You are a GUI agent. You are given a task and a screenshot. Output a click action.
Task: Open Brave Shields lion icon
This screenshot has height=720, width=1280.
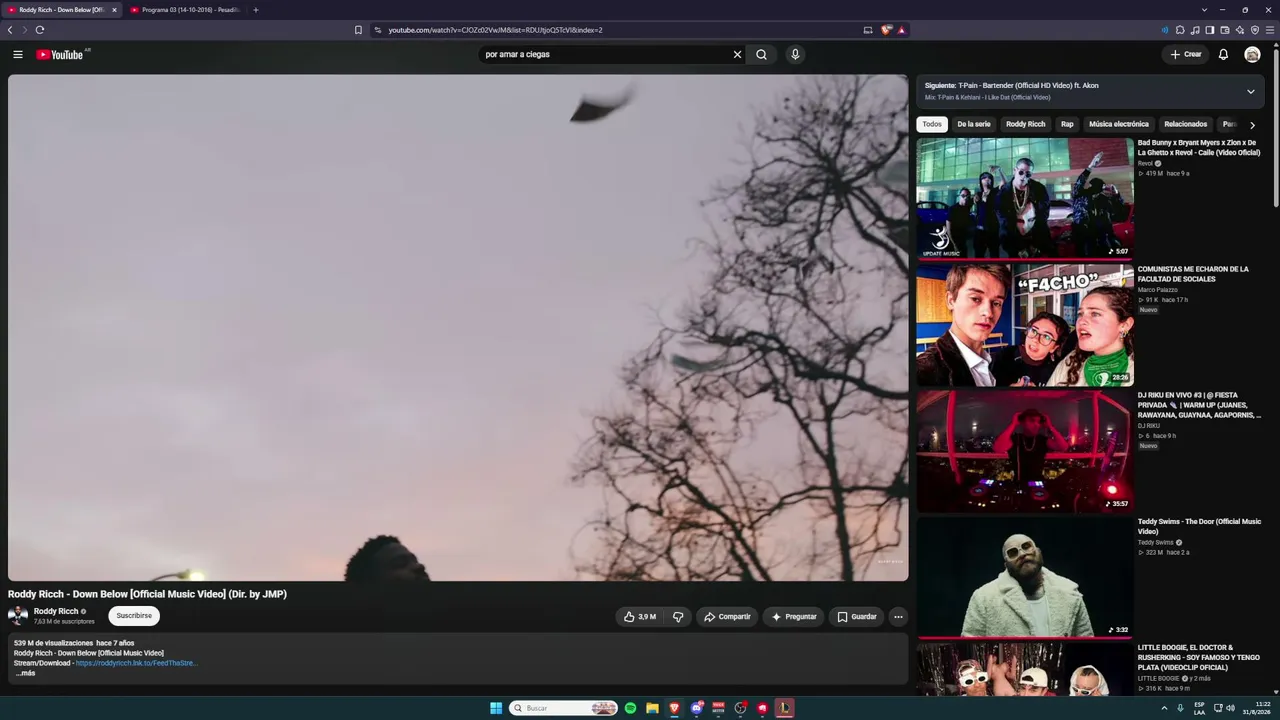pyautogui.click(x=886, y=30)
